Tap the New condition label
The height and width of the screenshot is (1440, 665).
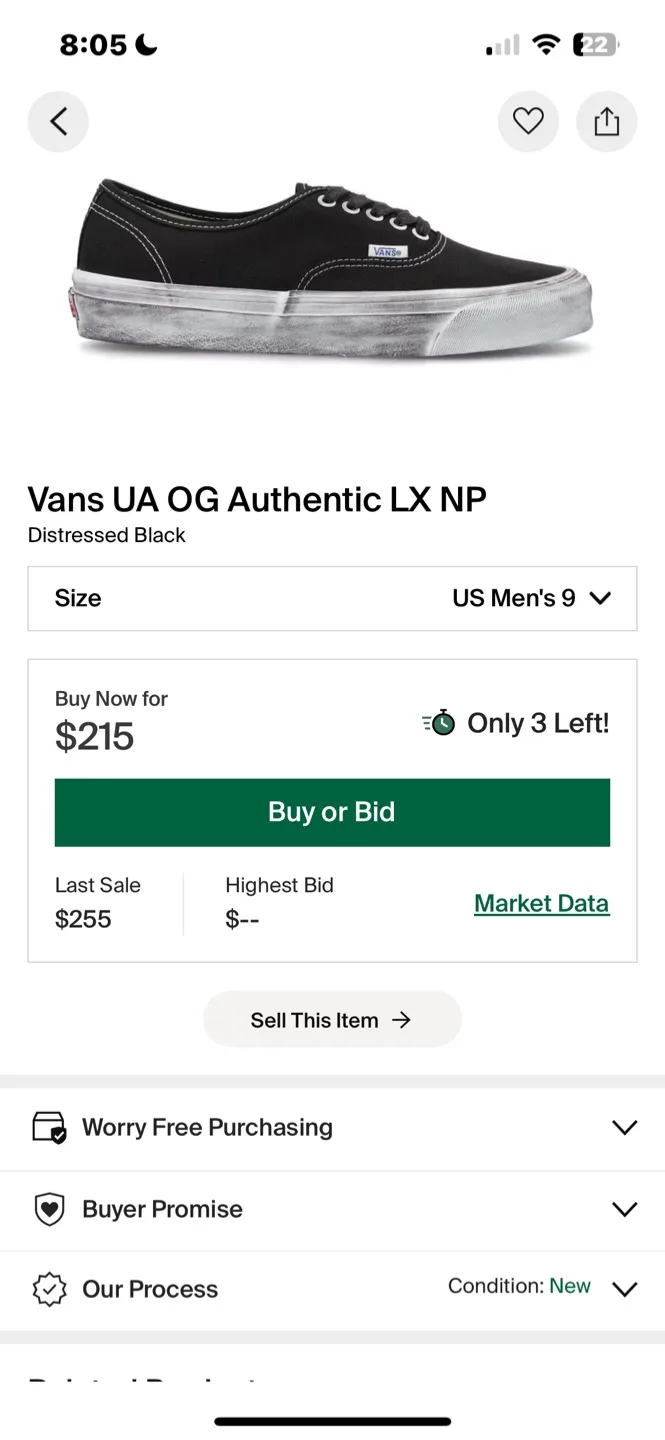point(569,1286)
